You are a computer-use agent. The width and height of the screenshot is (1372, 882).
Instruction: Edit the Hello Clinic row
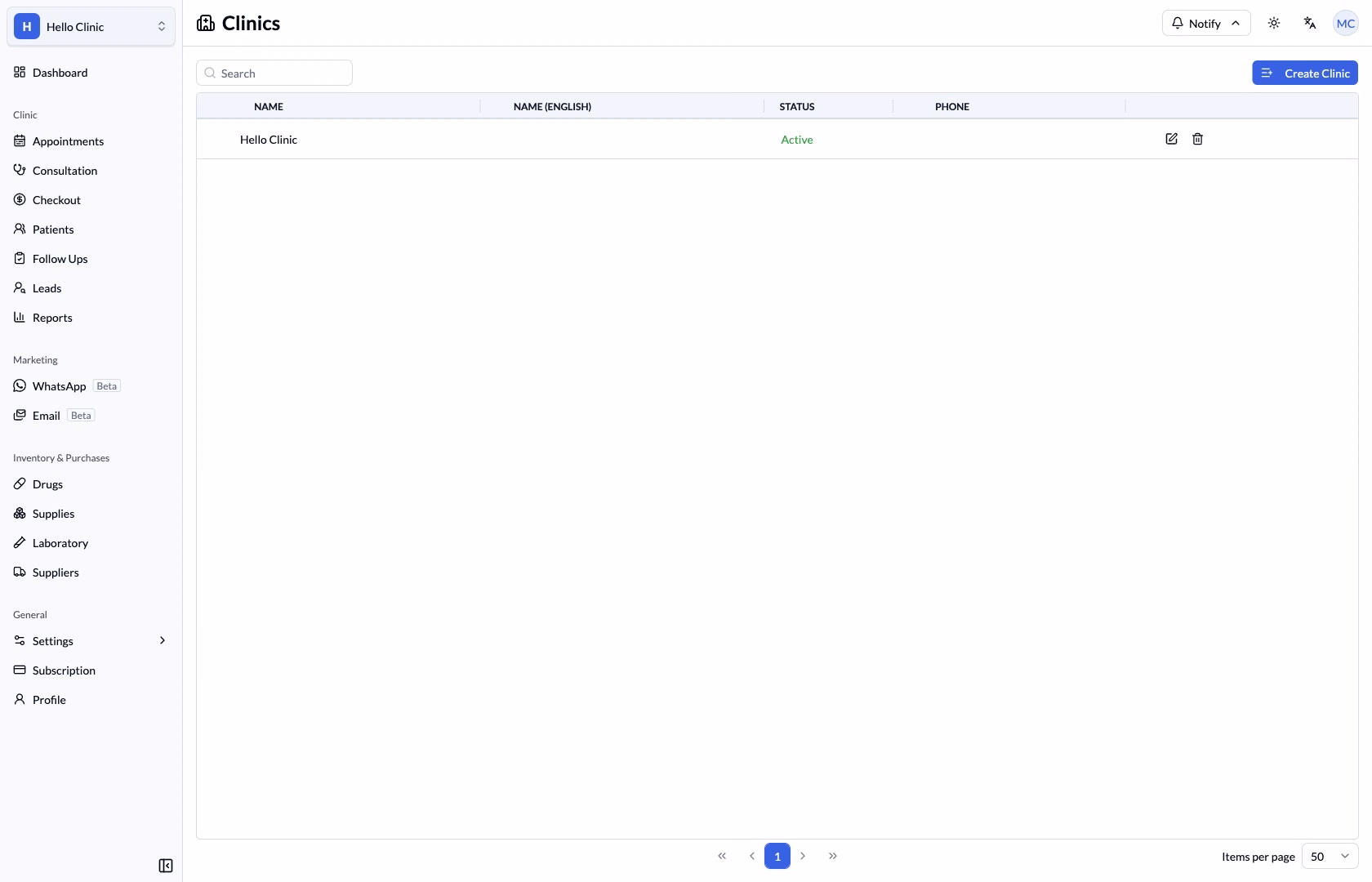click(1171, 139)
